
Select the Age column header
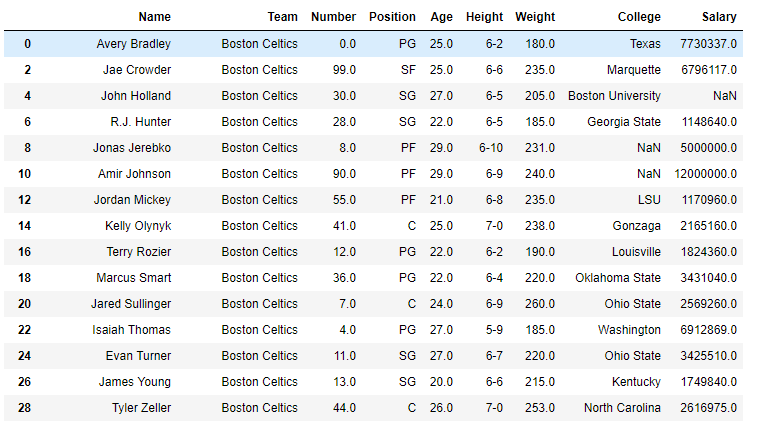tap(441, 17)
